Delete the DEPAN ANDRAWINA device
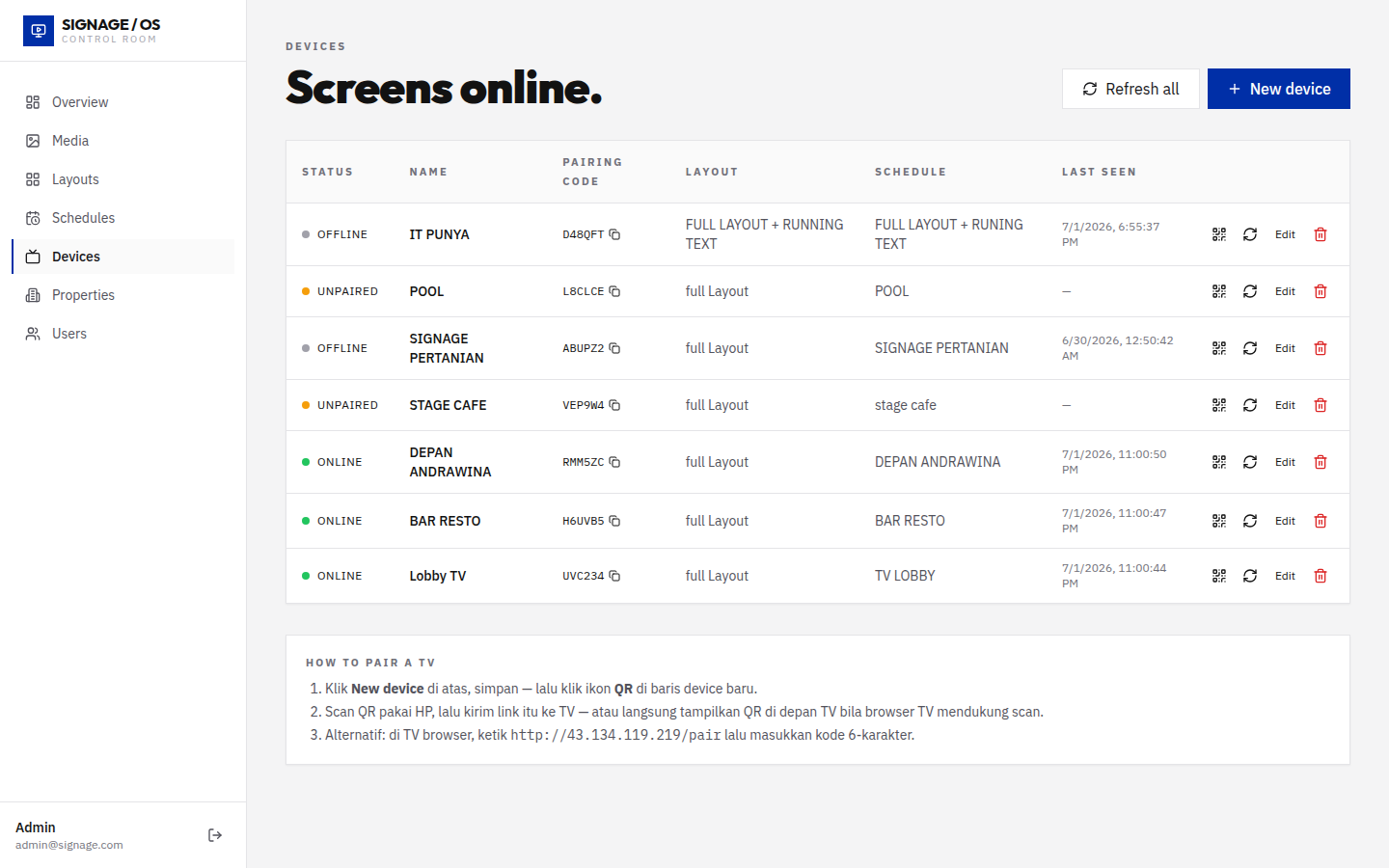The width and height of the screenshot is (1389, 868). pos(1321,462)
